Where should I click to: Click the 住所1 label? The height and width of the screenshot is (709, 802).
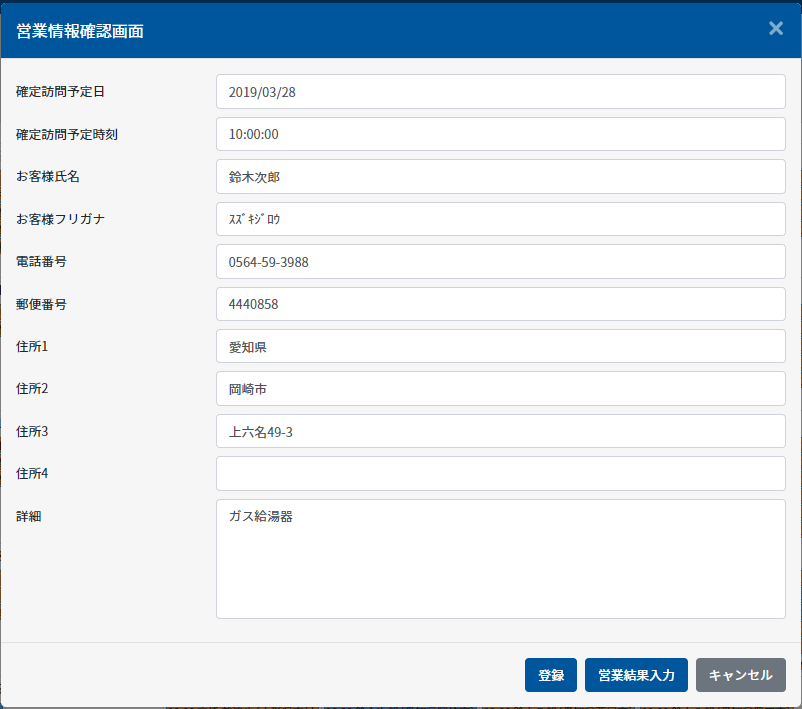[32, 346]
